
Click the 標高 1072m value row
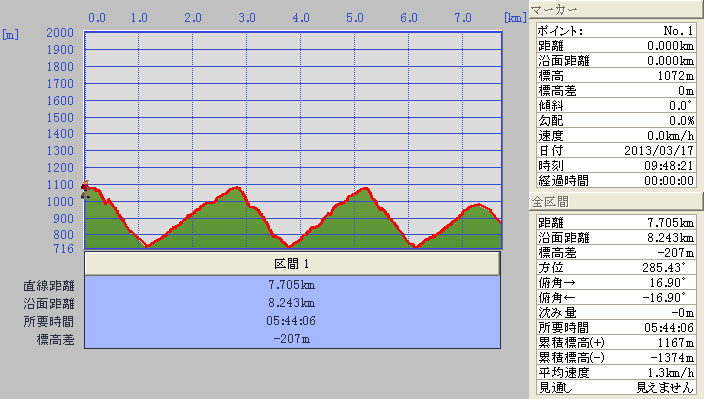tap(616, 75)
